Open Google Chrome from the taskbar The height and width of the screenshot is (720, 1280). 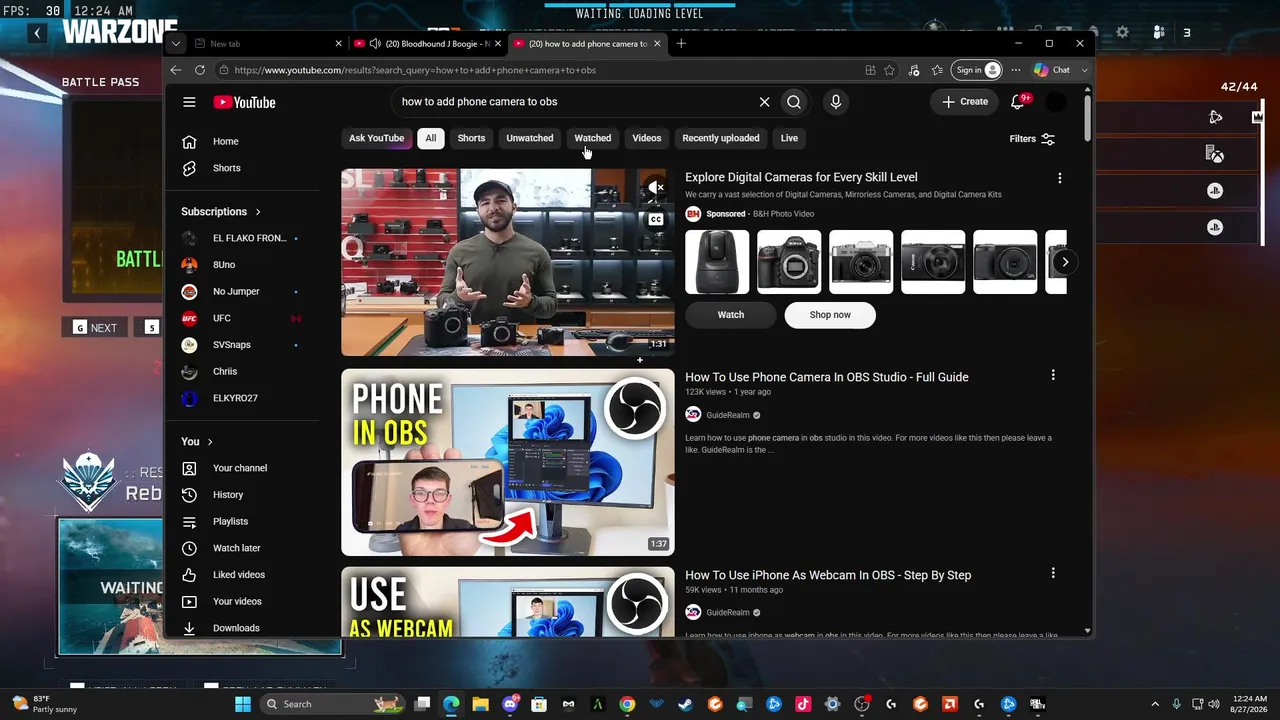(627, 704)
